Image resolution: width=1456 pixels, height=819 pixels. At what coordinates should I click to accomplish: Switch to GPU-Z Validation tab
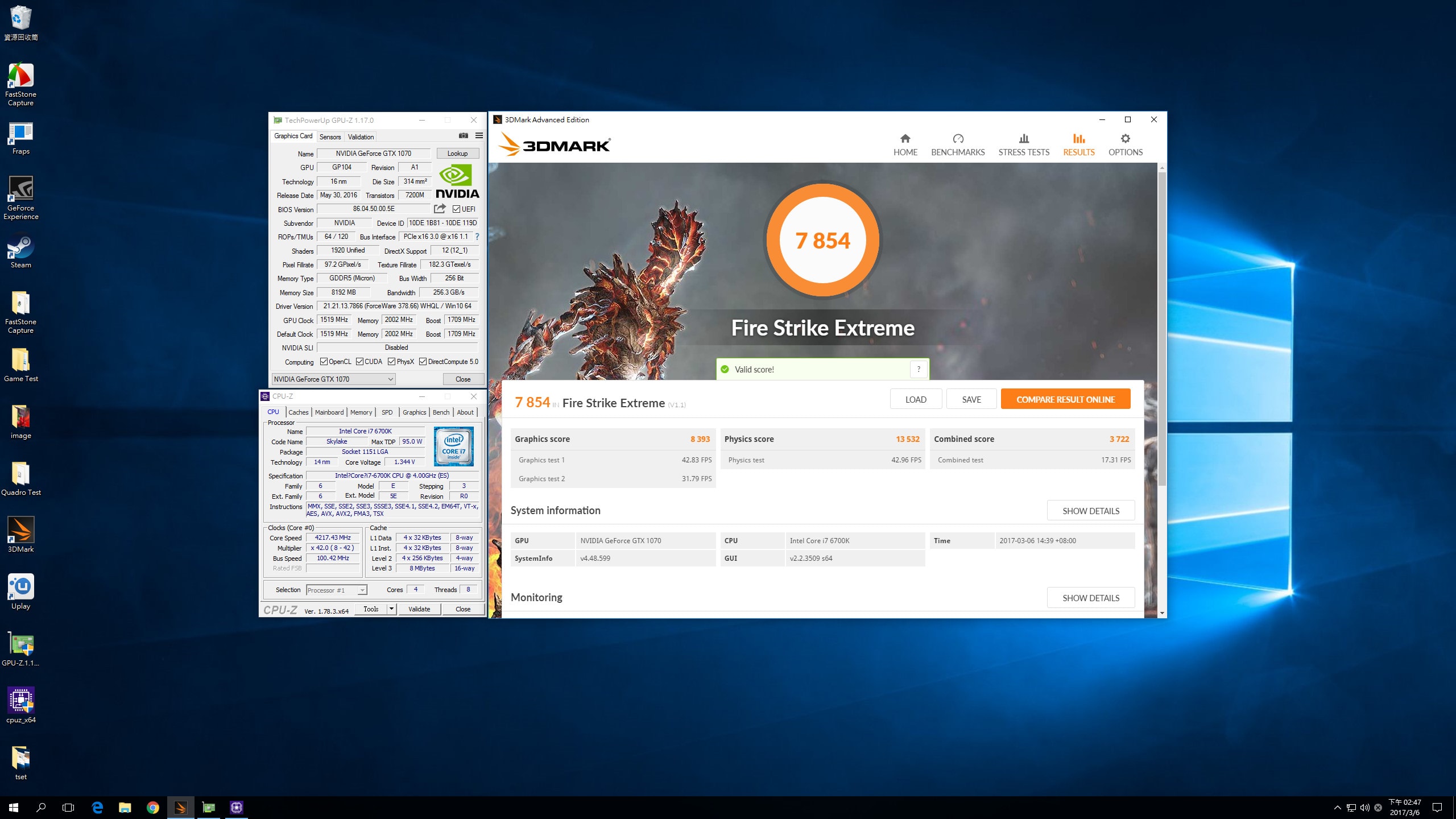click(x=361, y=136)
